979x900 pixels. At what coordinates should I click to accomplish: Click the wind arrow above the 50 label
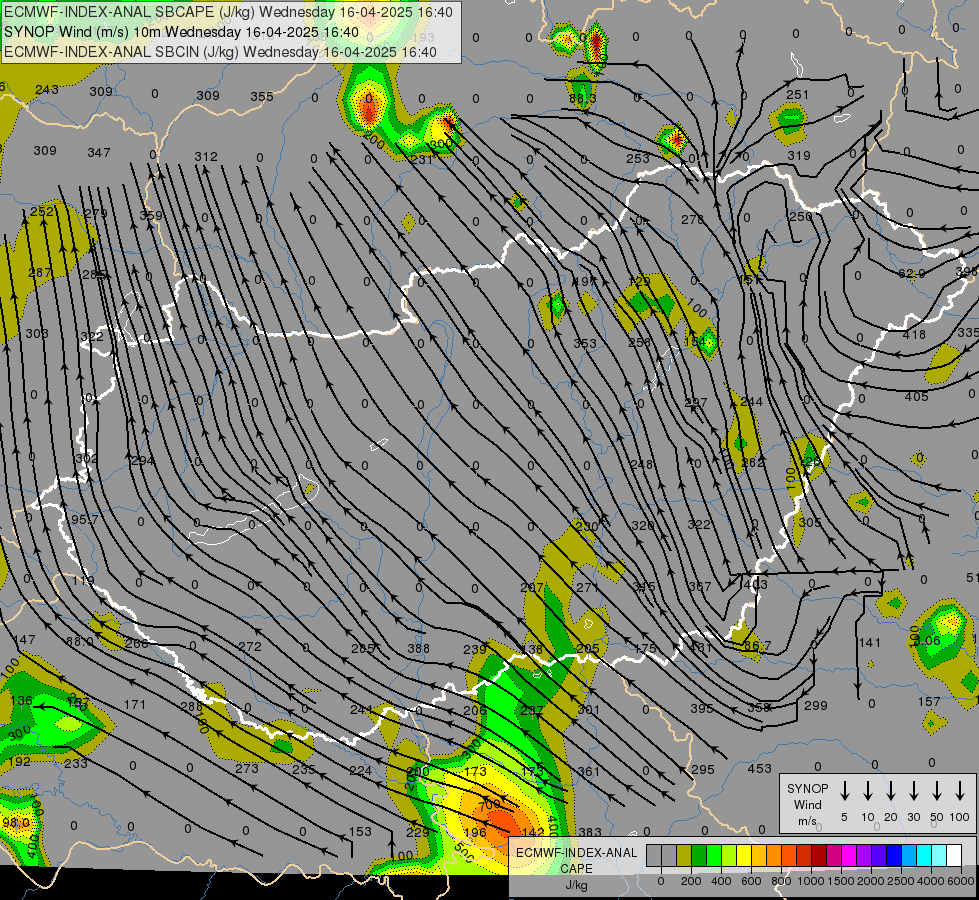(937, 791)
